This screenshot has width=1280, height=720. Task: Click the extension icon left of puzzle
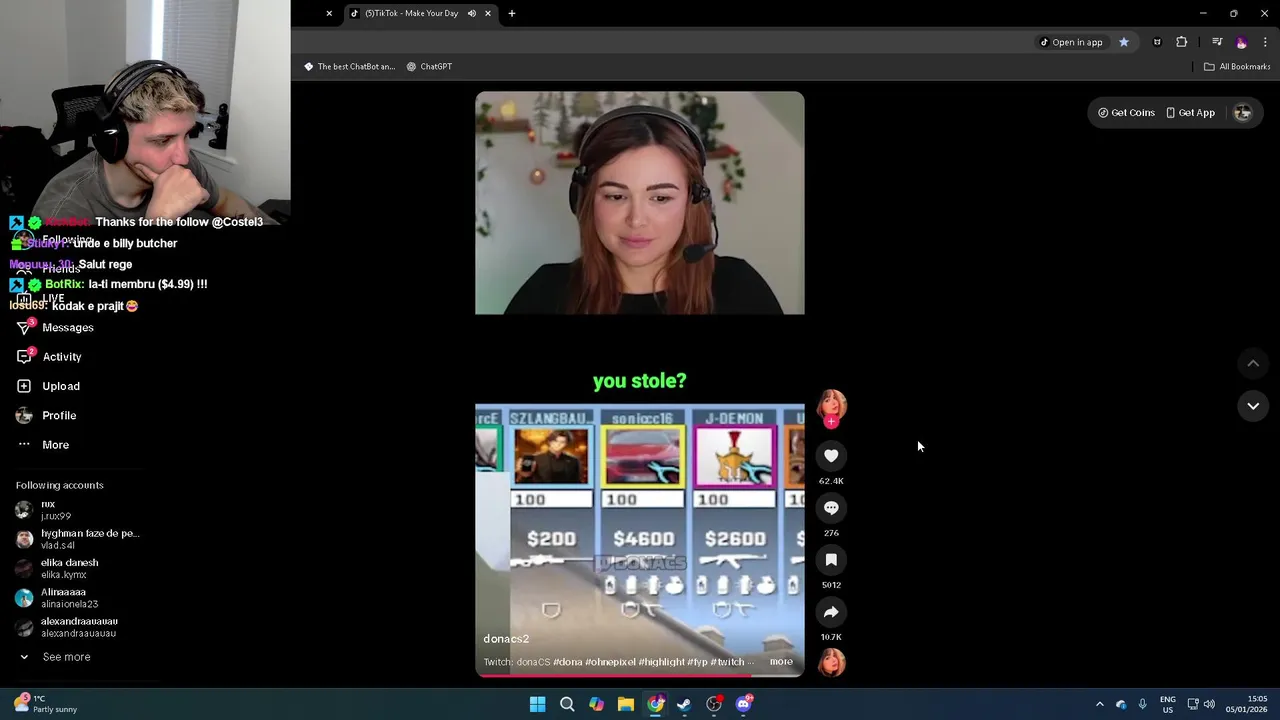tap(1157, 42)
